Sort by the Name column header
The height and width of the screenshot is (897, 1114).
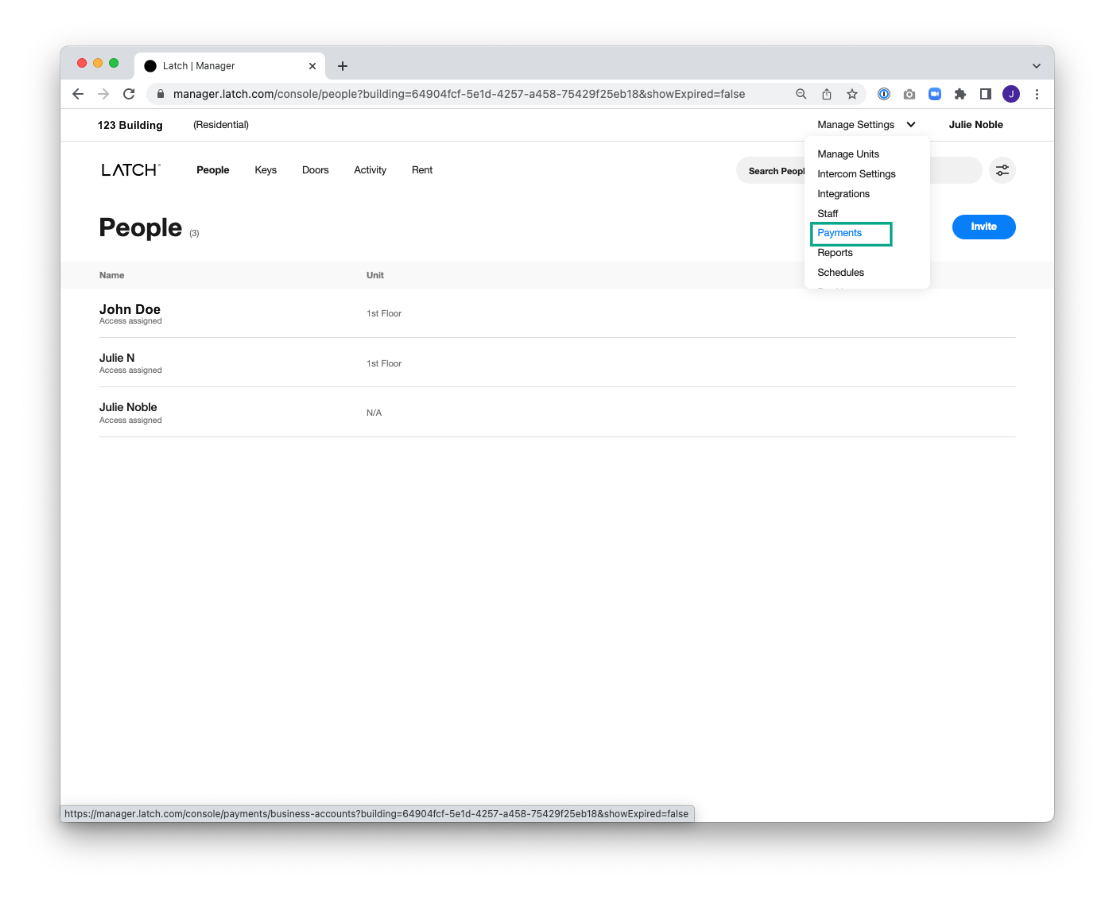coord(112,275)
